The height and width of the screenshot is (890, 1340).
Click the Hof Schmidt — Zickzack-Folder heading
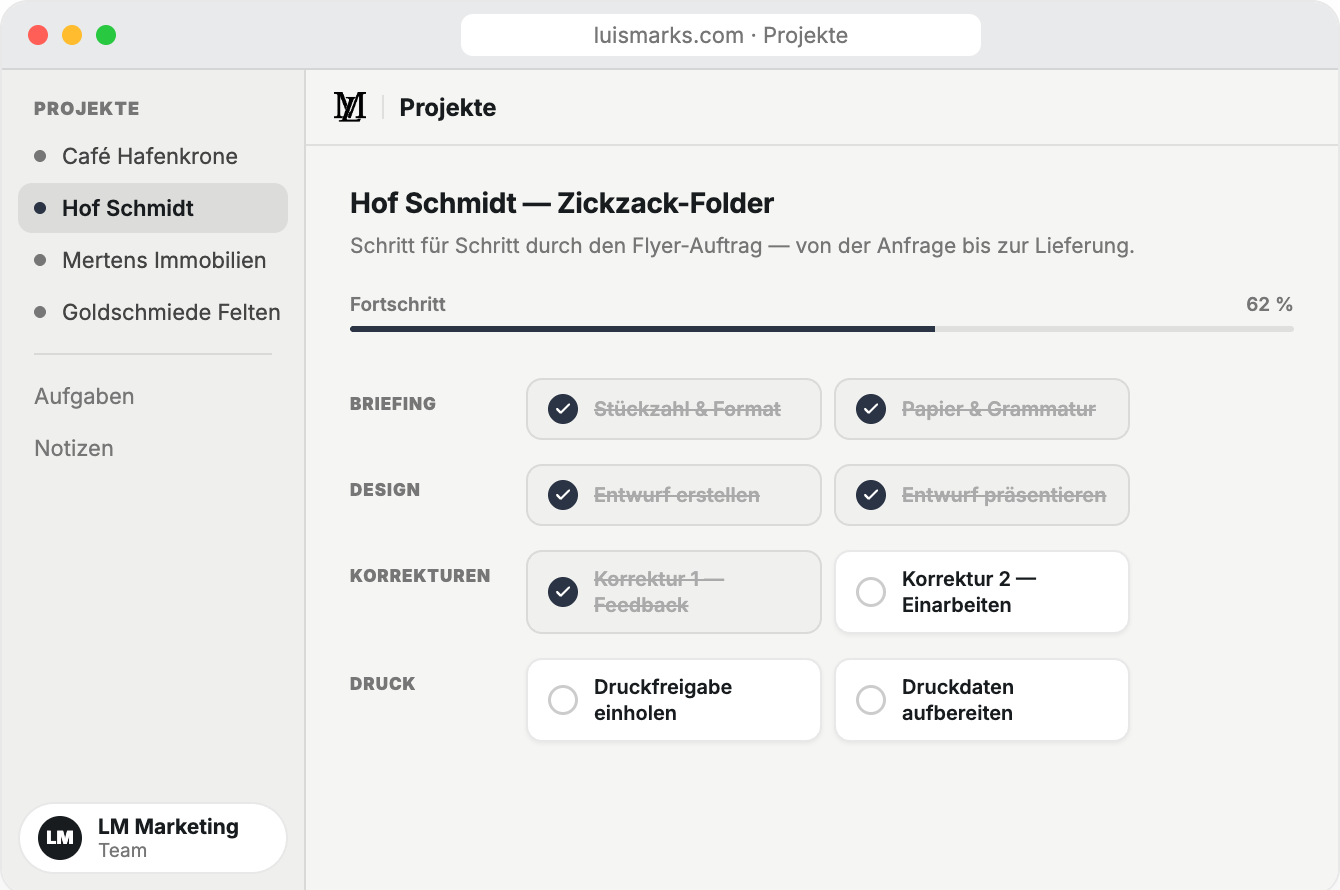tap(562, 204)
